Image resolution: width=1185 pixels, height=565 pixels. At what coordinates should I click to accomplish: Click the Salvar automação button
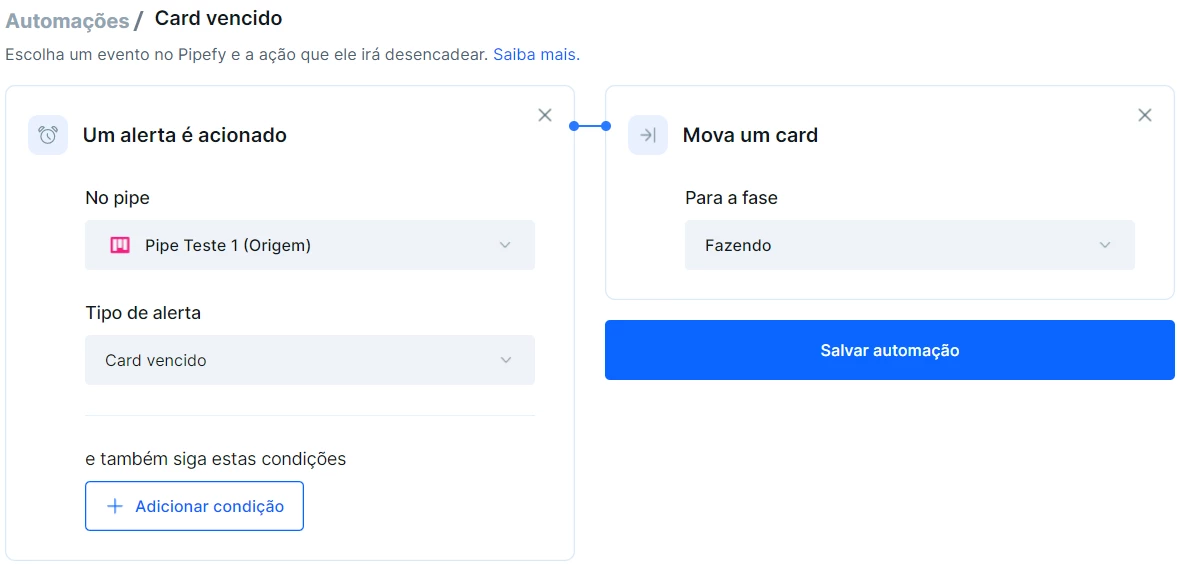coord(890,350)
